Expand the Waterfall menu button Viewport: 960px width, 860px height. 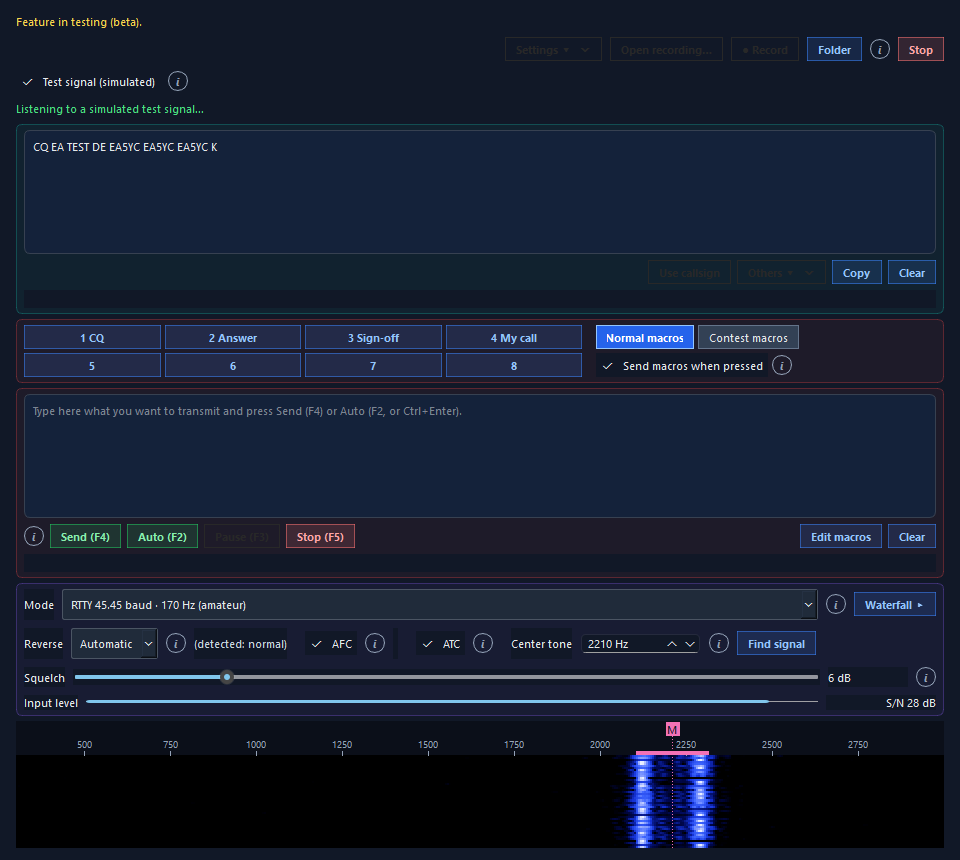(x=894, y=605)
